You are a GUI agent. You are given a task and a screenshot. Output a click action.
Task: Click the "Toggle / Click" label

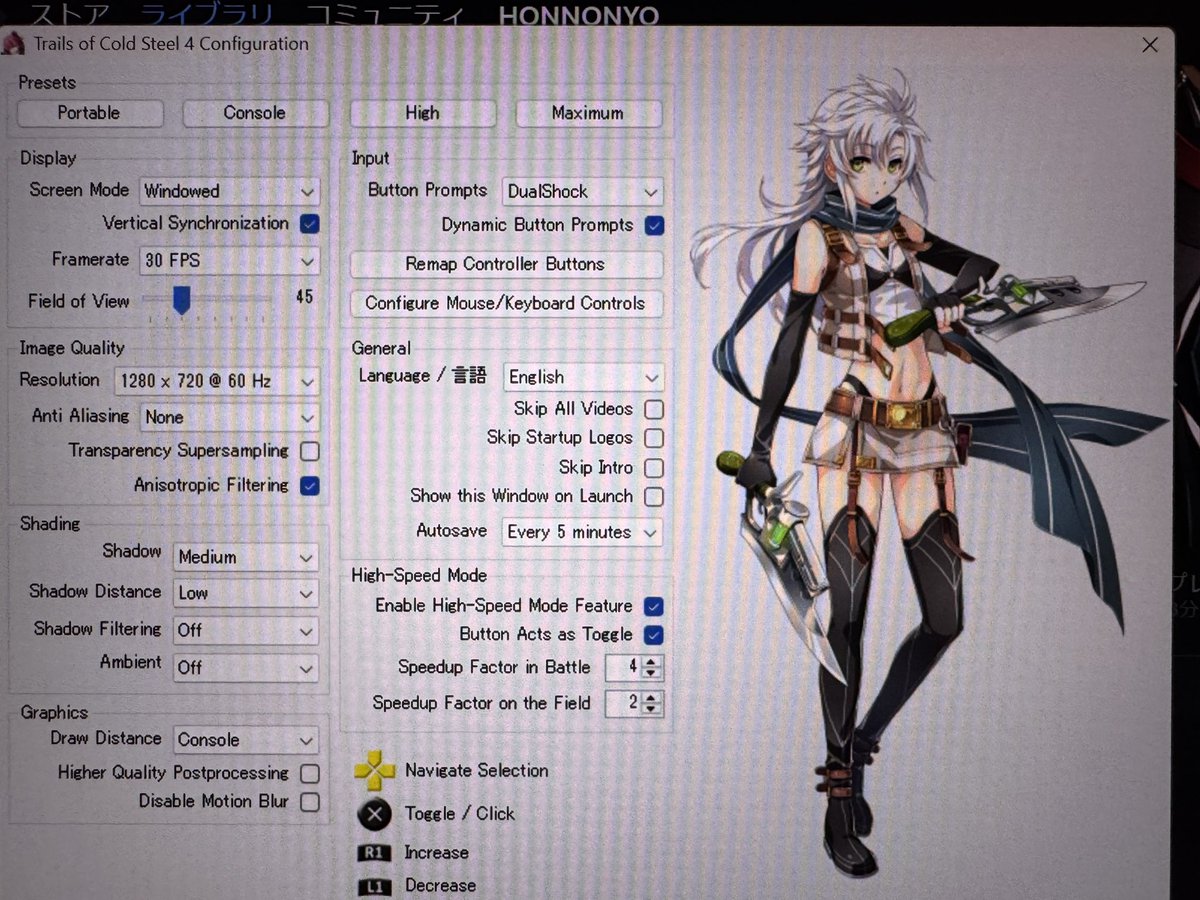[460, 814]
